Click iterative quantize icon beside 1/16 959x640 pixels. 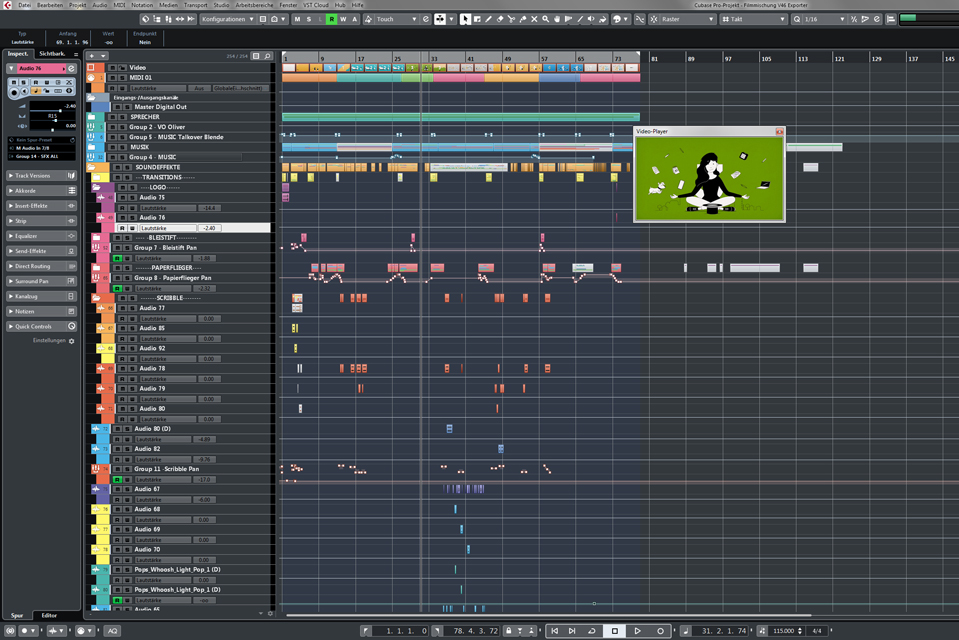tap(854, 19)
